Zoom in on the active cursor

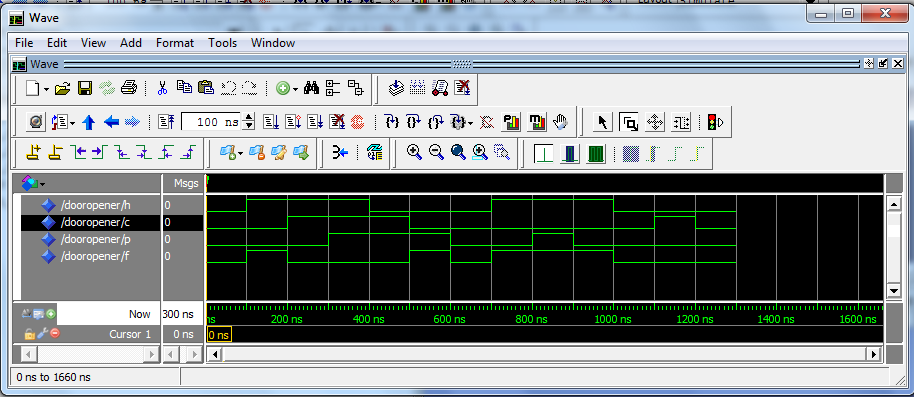click(x=480, y=153)
